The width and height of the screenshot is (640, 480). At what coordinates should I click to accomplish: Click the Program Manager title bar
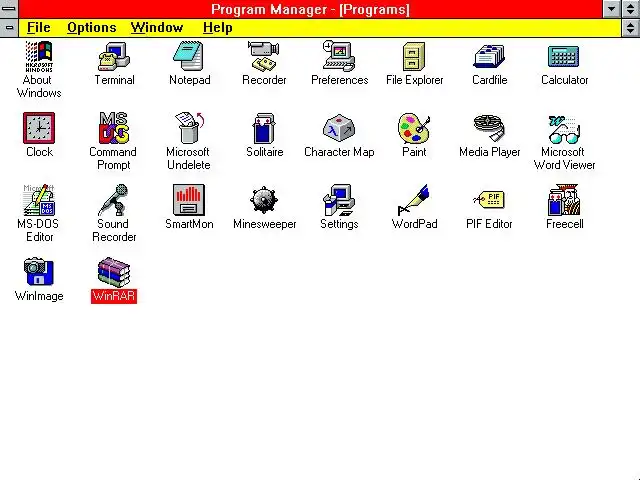pyautogui.click(x=310, y=9)
